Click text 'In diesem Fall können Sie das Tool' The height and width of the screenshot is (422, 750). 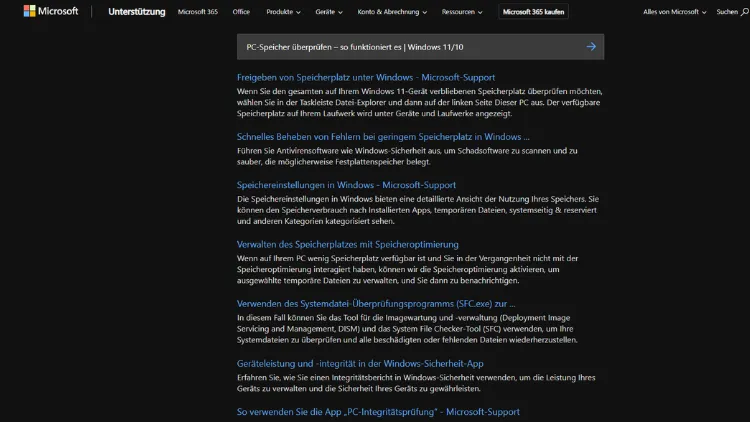(299, 317)
